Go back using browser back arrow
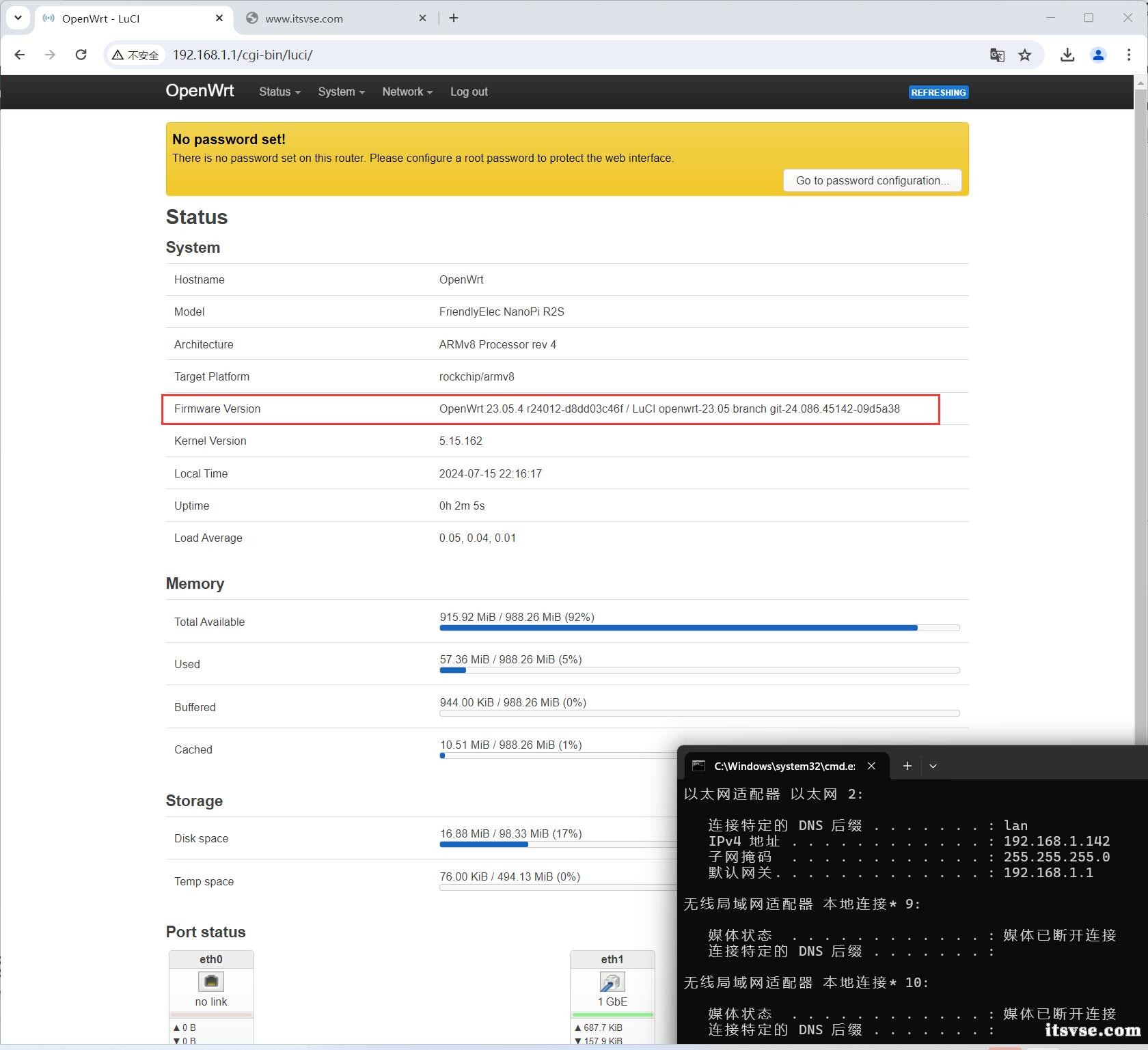 coord(20,55)
